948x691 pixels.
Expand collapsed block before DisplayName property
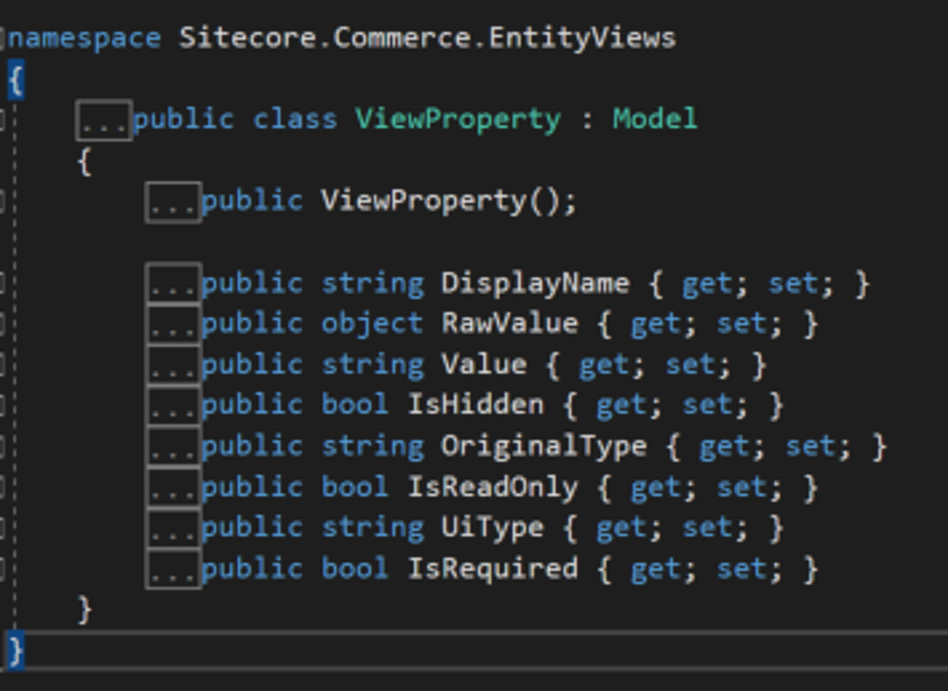(x=174, y=284)
